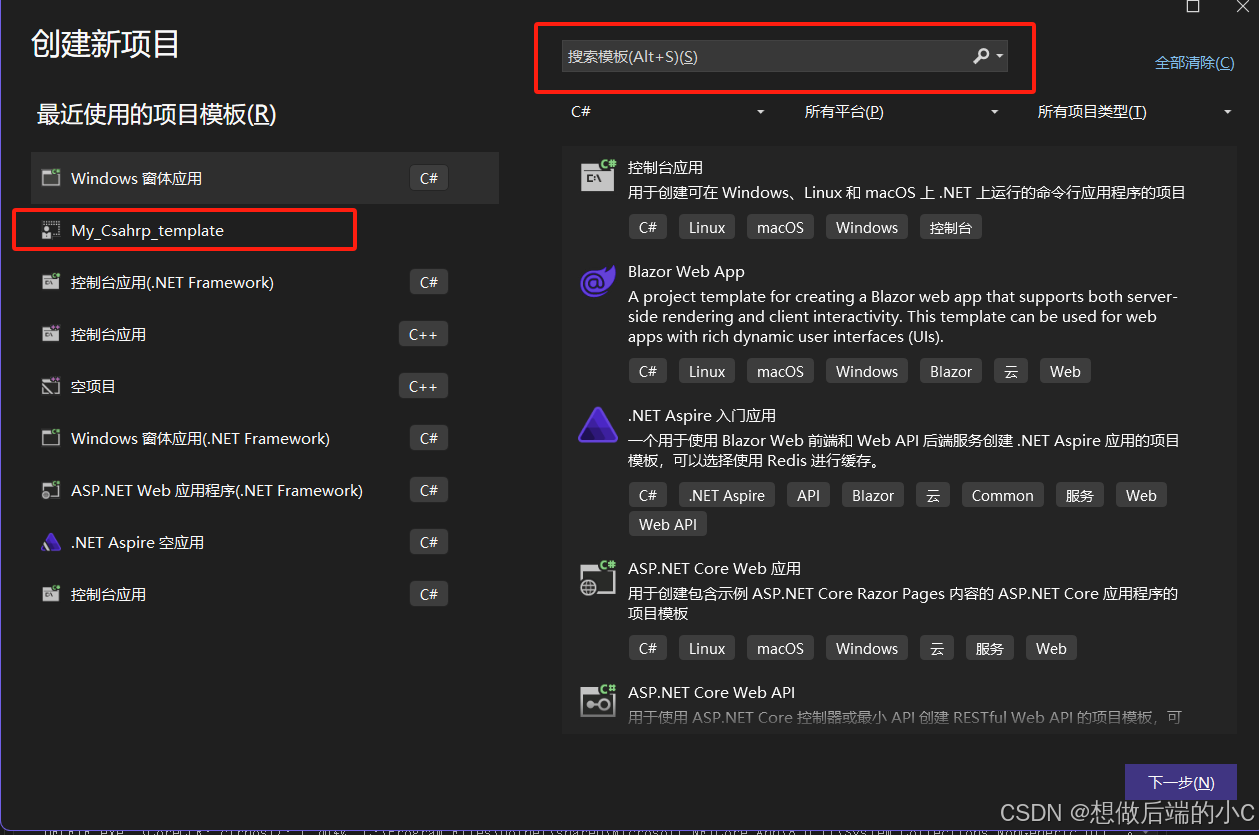This screenshot has height=835, width=1259.
Task: Click the 云 tag under Blazor Web App
Action: pyautogui.click(x=1011, y=371)
